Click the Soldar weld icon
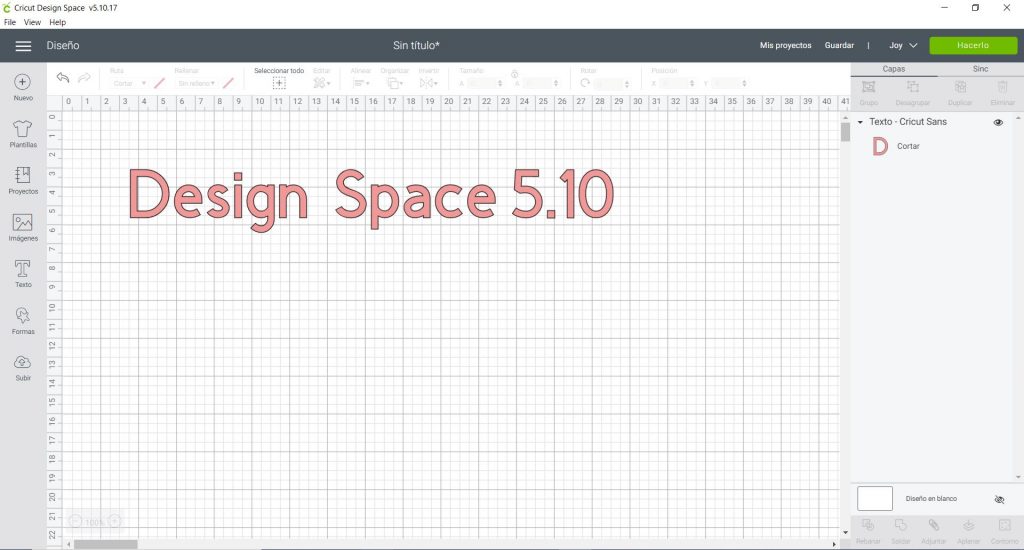The image size is (1024, 550). (x=901, y=525)
